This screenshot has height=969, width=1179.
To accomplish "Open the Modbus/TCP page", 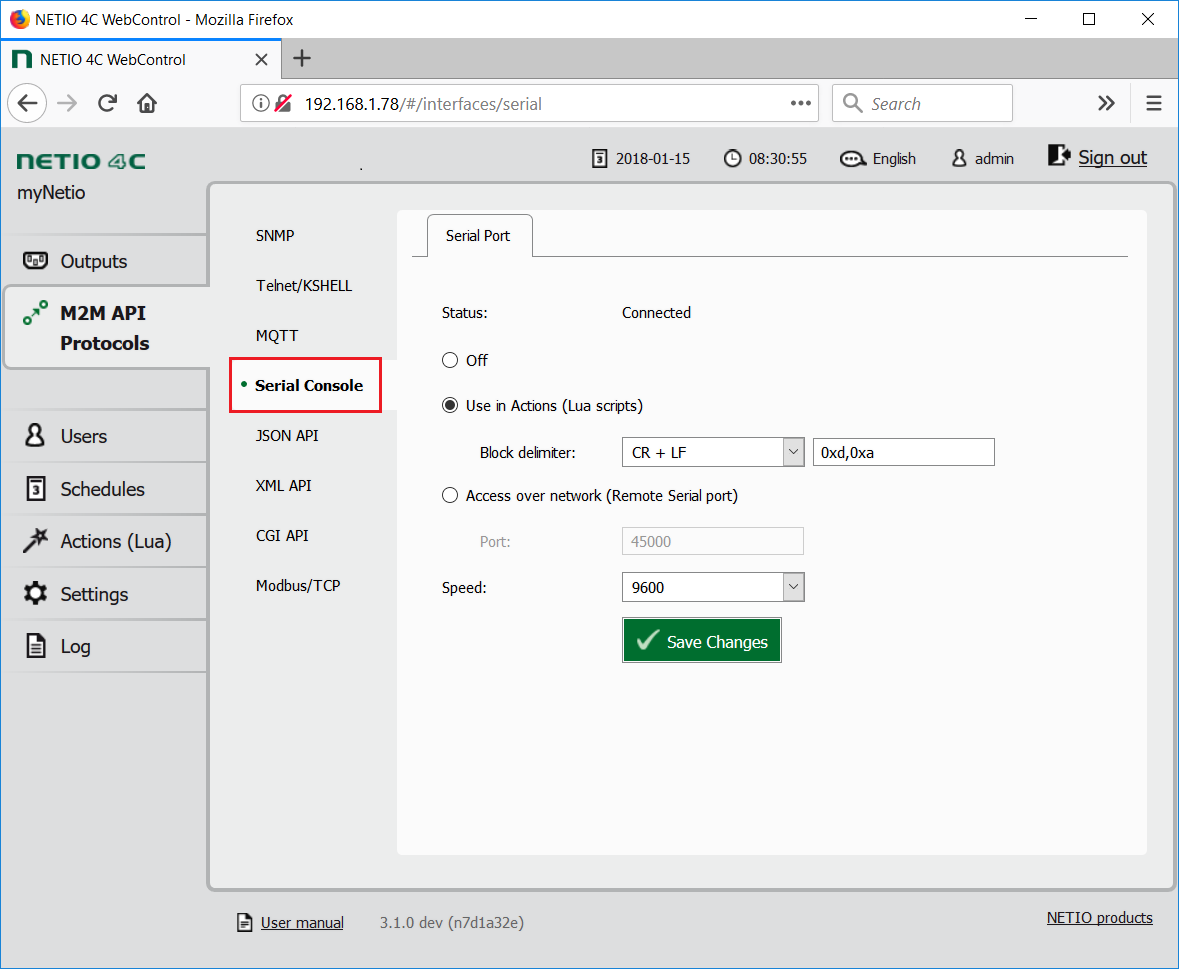I will (298, 586).
